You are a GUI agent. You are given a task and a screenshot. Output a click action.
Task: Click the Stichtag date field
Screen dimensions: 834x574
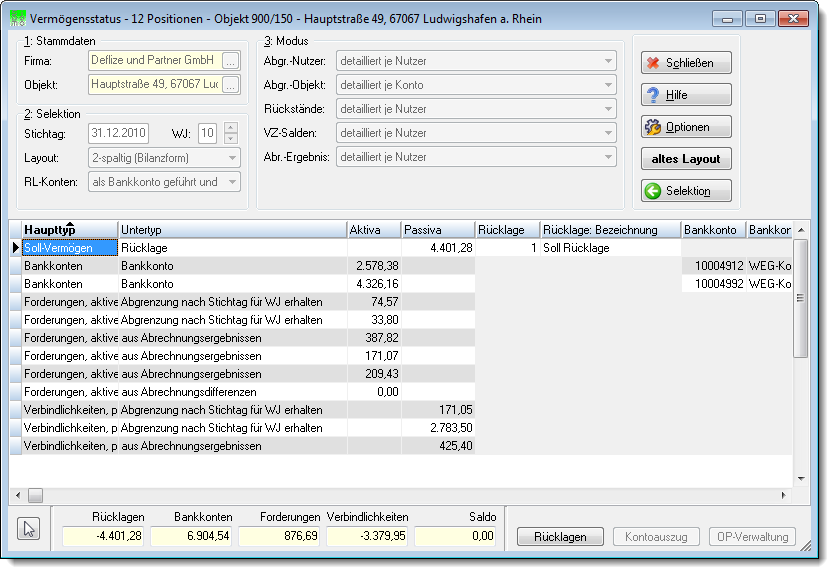118,133
